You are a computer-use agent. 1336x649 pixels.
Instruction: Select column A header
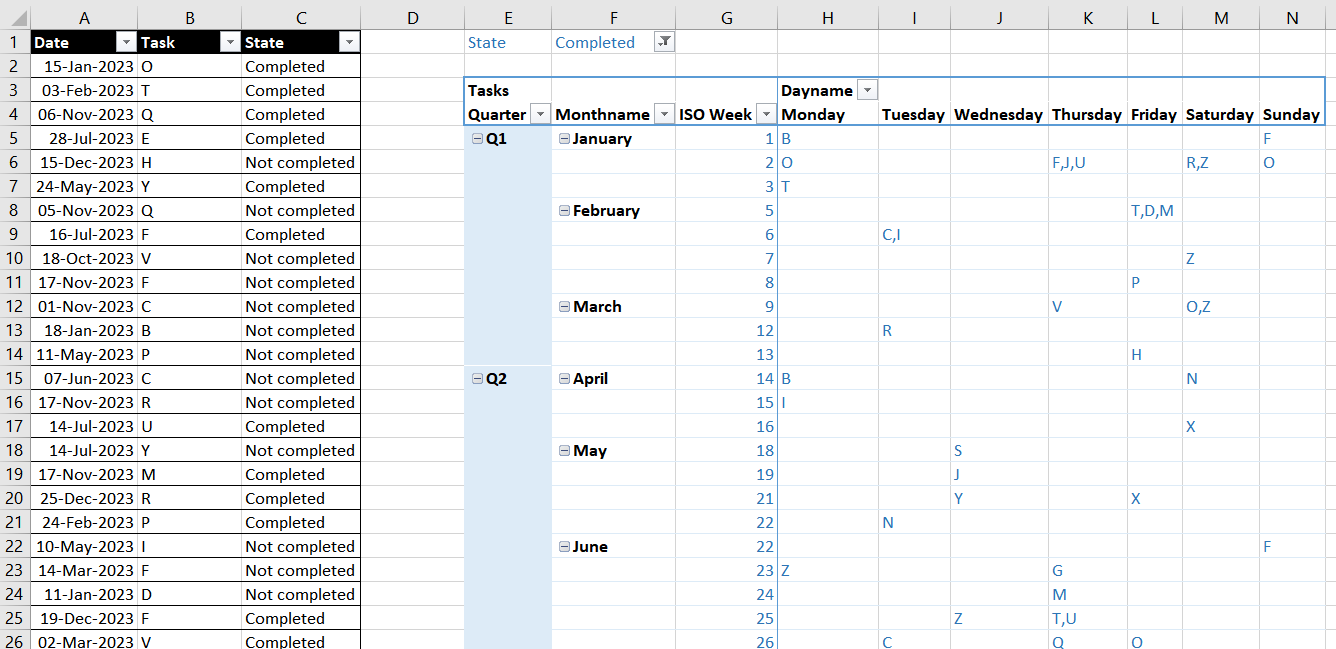coord(84,17)
